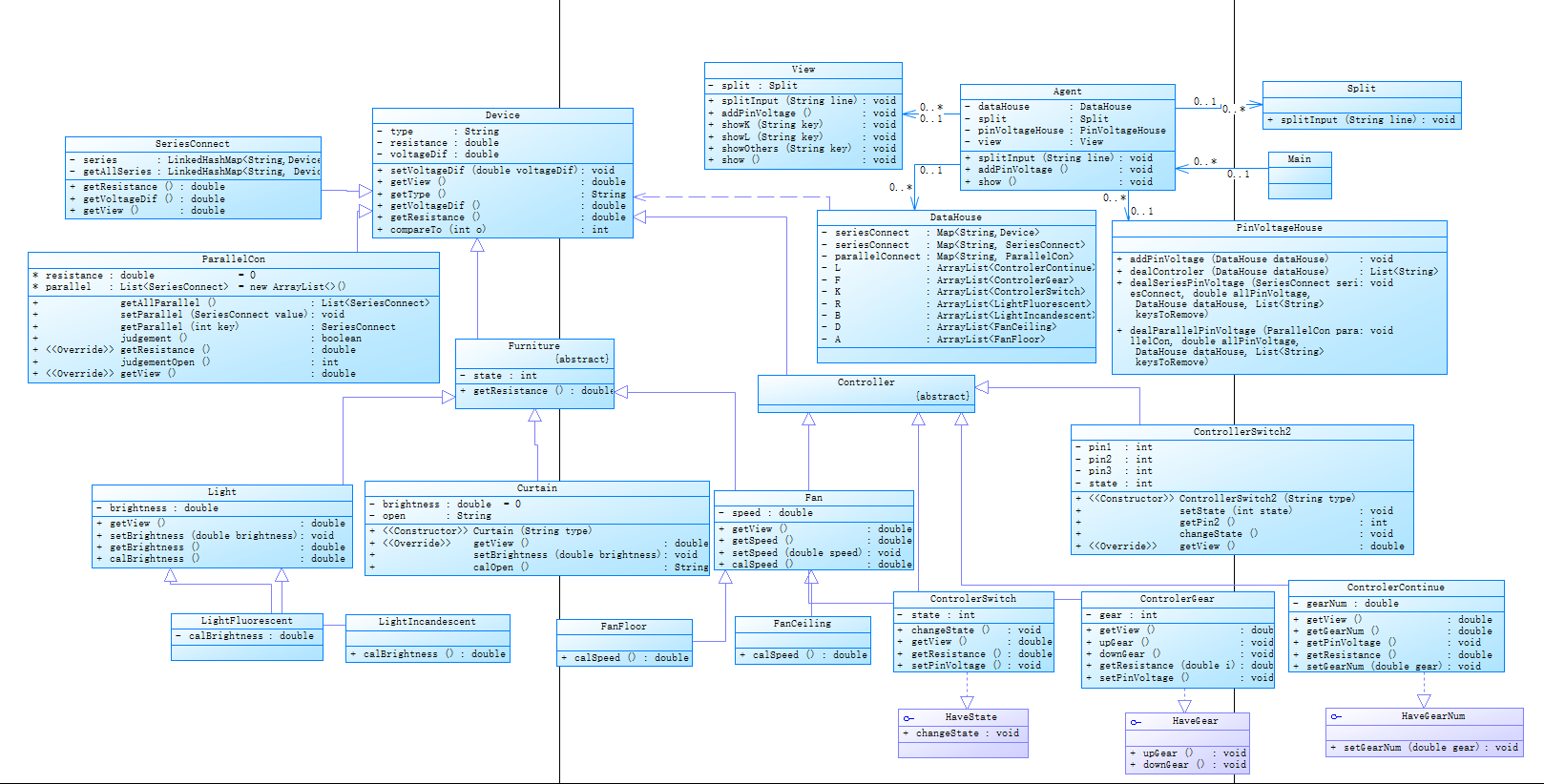Screen dimensions: 1544x784
Task: Click the Curtain class title
Action: (x=537, y=488)
